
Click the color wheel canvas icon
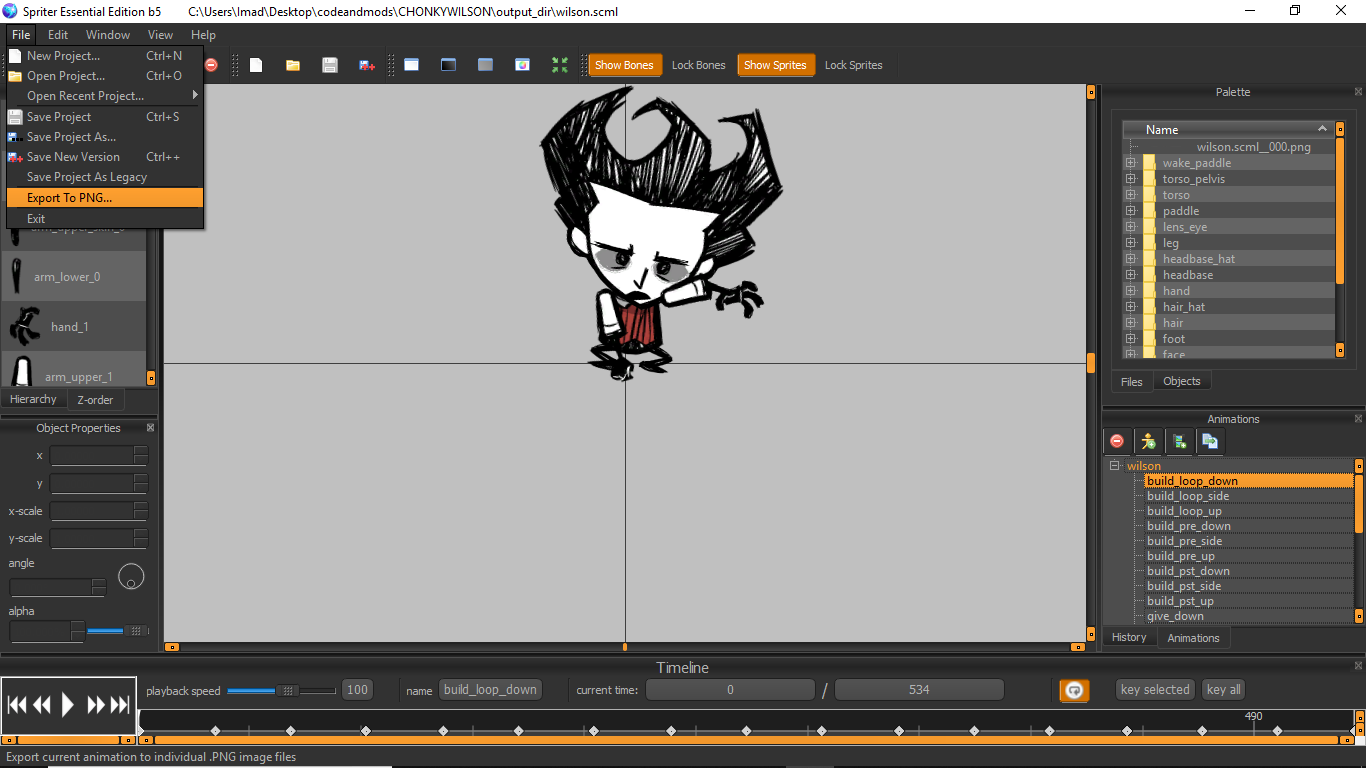tap(522, 65)
